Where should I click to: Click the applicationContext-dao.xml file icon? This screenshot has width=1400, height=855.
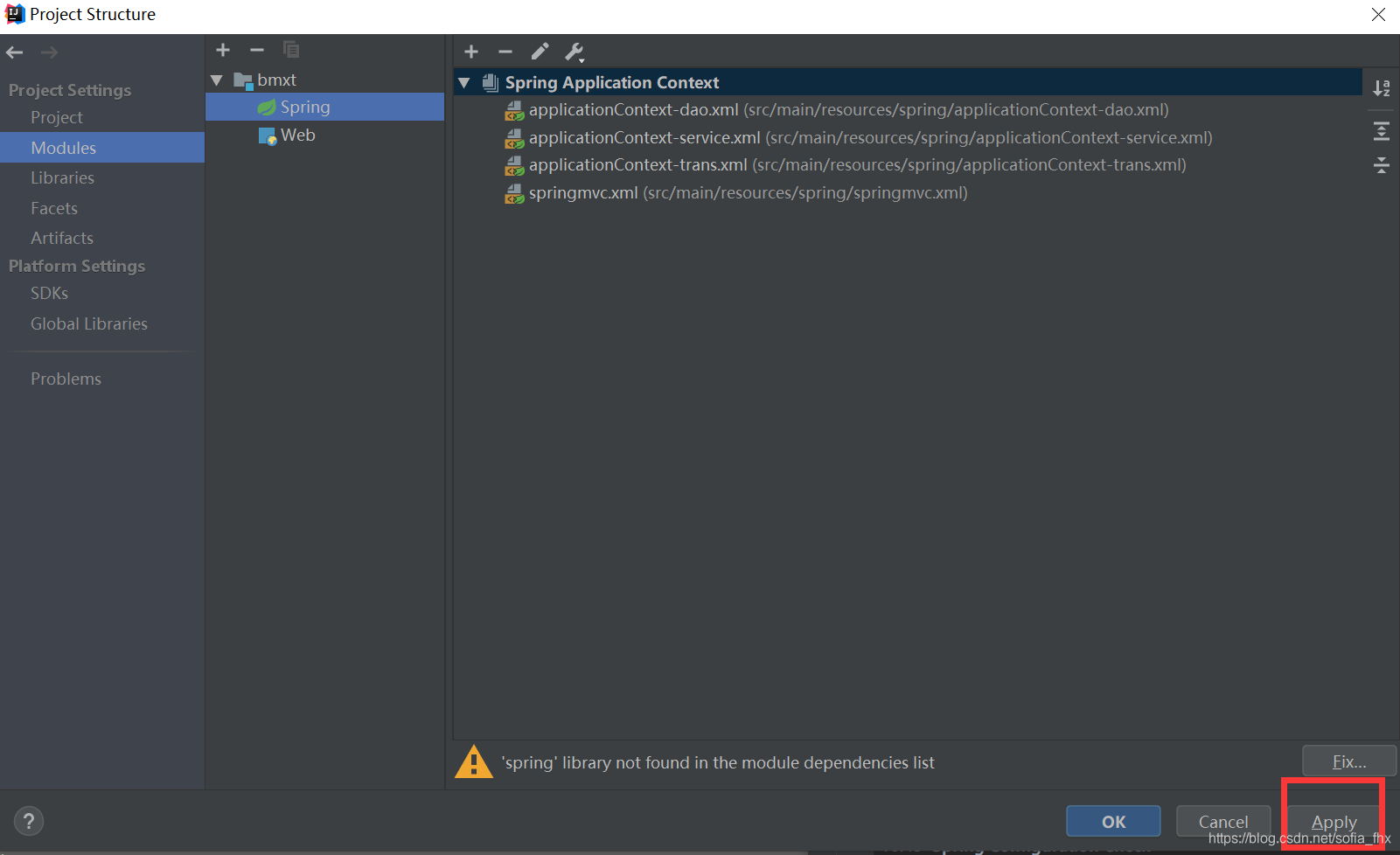coord(514,110)
